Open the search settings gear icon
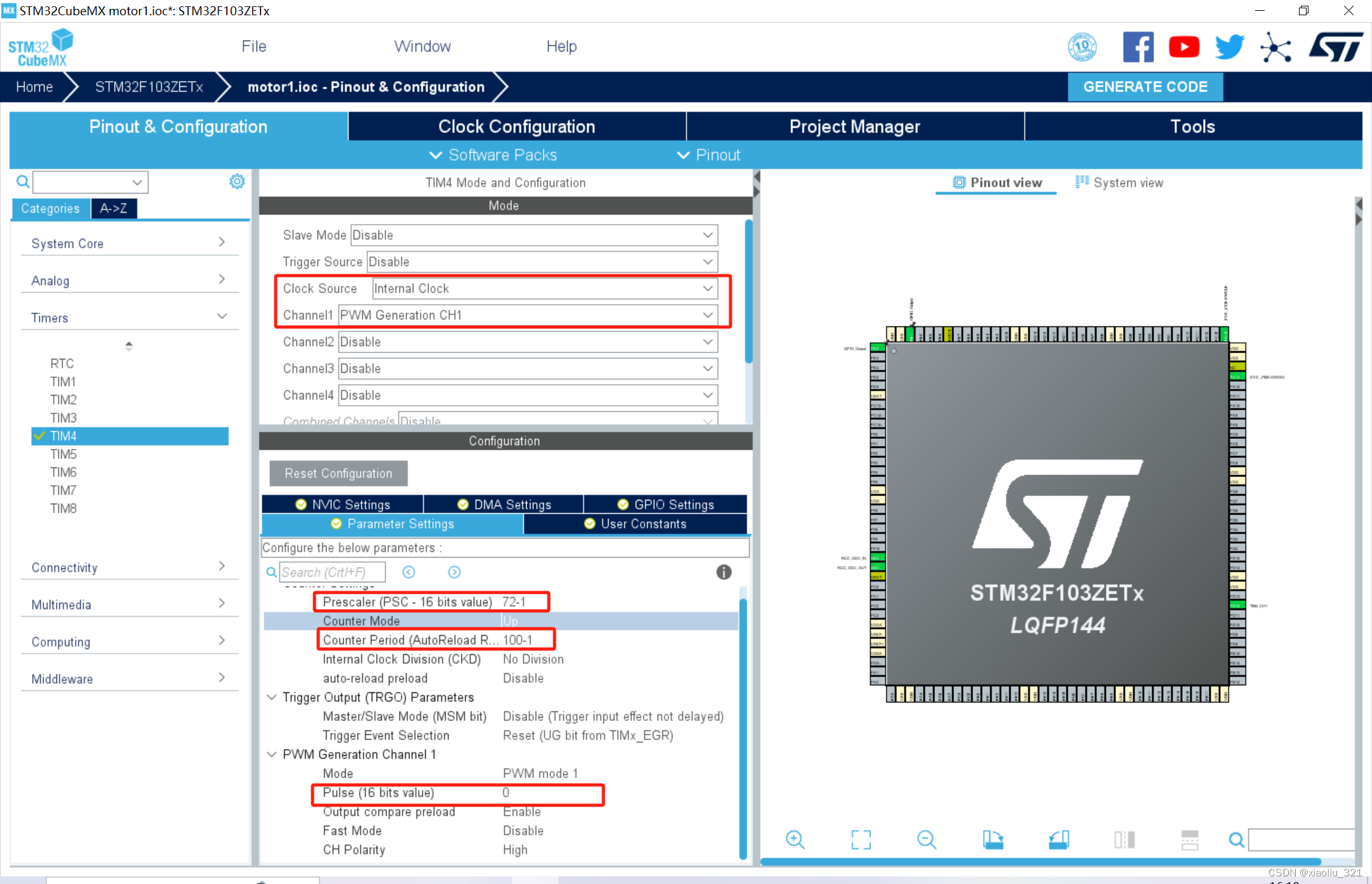The image size is (1372, 884). click(237, 181)
